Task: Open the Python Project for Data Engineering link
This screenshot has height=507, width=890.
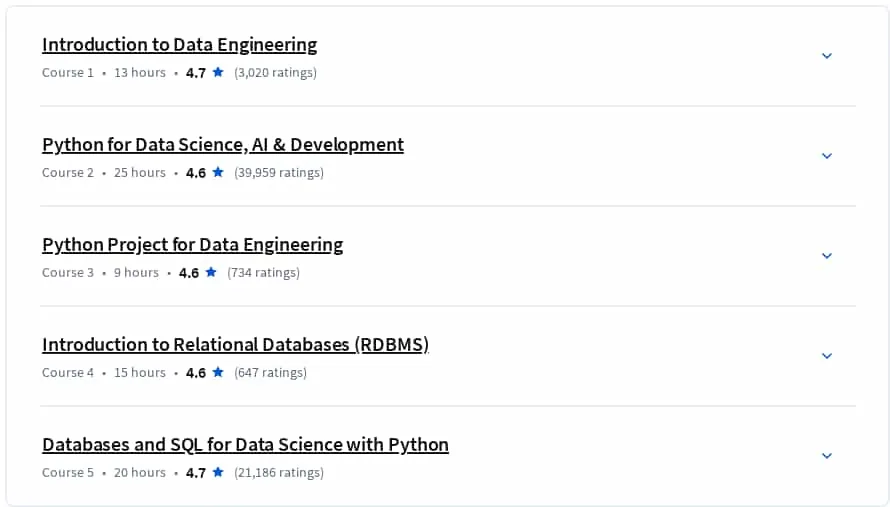Action: click(192, 245)
